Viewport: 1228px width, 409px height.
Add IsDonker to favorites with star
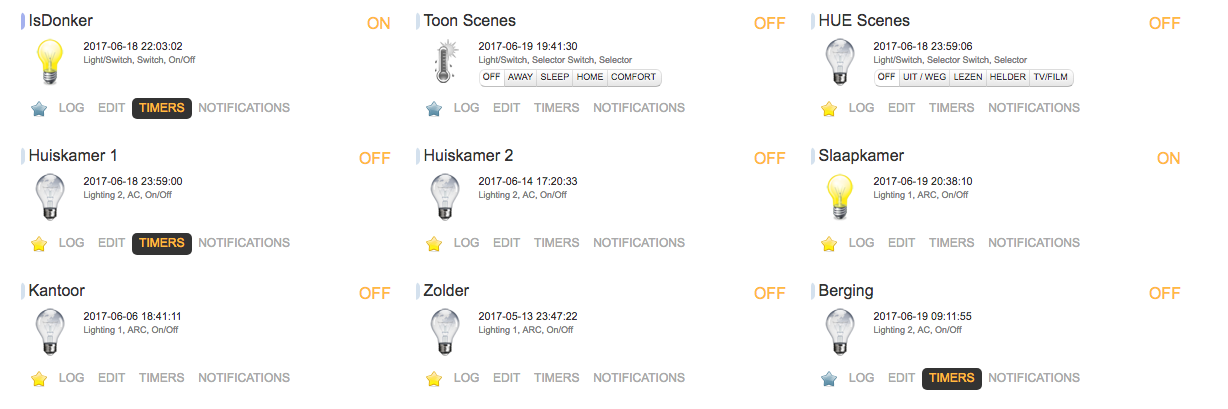(39, 108)
